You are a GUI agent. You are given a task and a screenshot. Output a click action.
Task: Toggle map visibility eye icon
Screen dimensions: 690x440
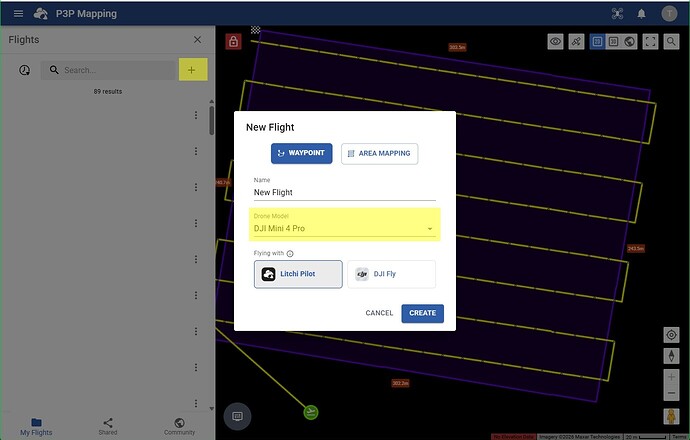(x=555, y=42)
